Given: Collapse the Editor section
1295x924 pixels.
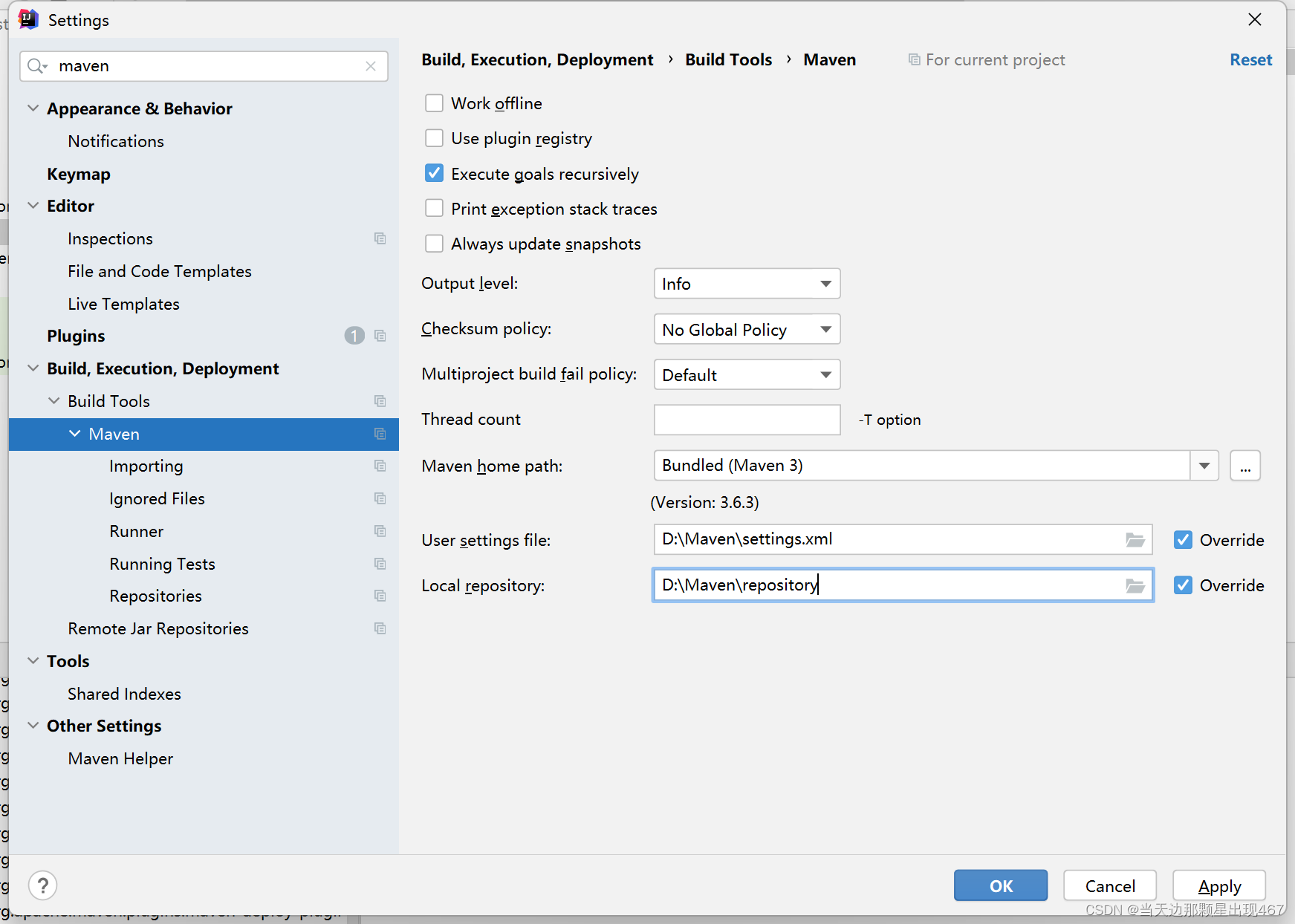Looking at the screenshot, I should coord(33,206).
